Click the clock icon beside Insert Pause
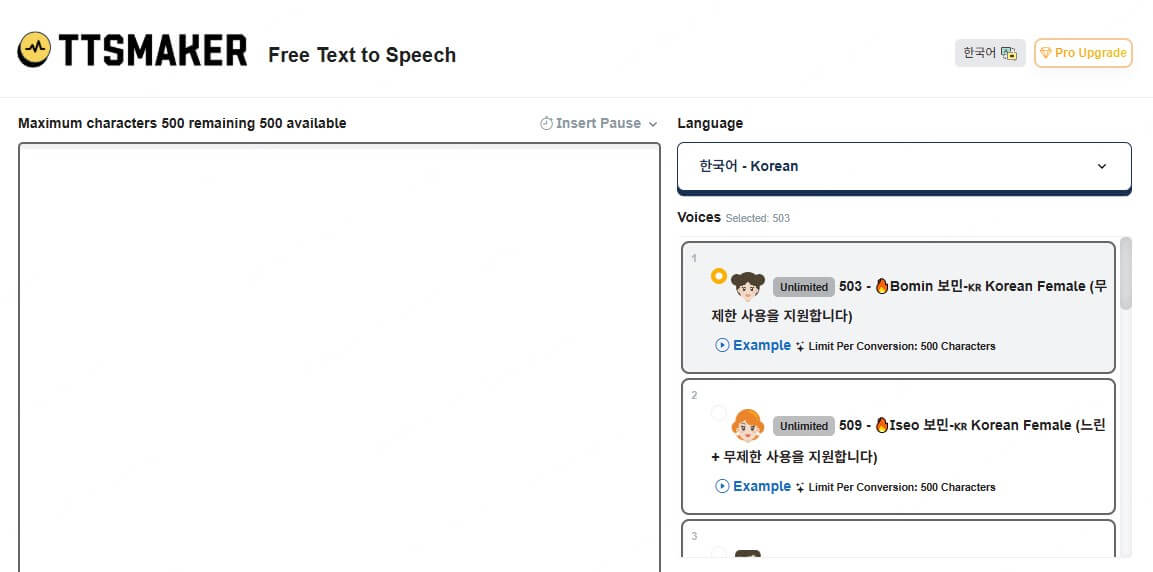Viewport: 1153px width, 572px height. [x=546, y=123]
